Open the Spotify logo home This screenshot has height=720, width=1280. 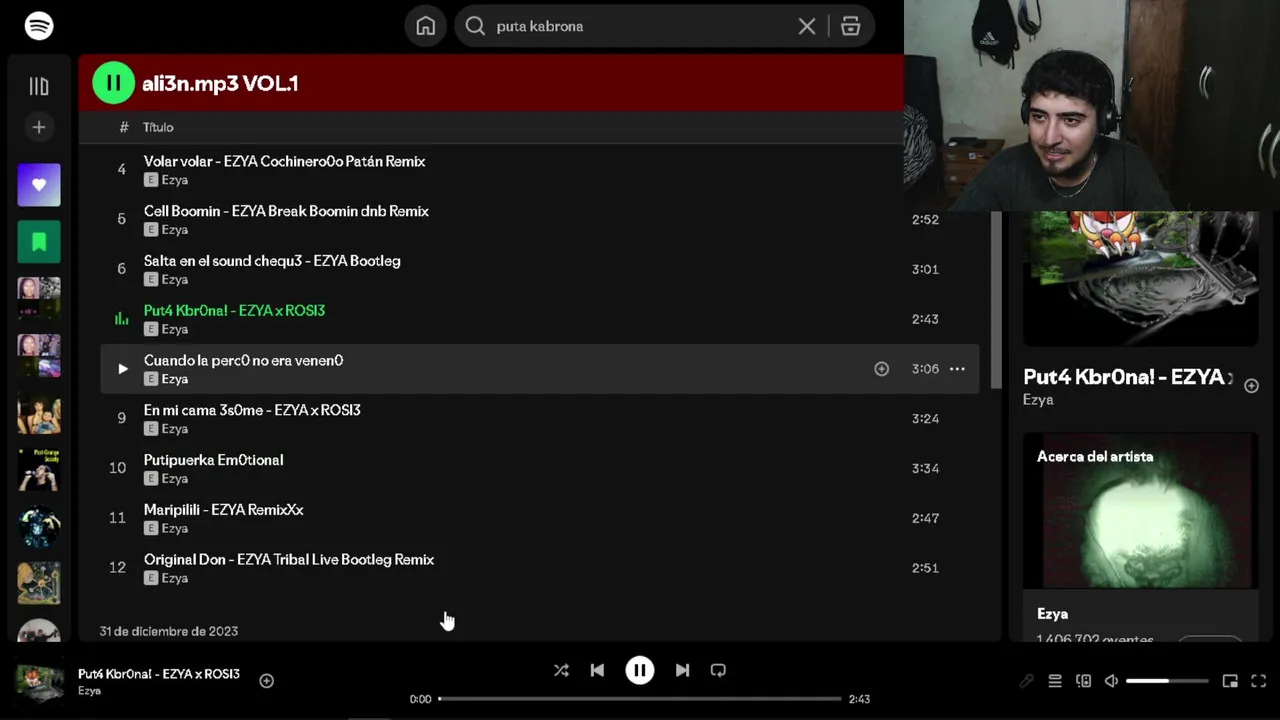[x=39, y=26]
